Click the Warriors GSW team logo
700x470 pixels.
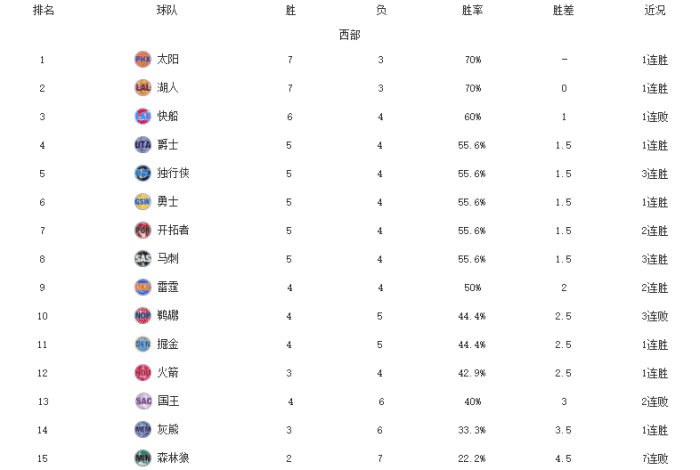coord(142,202)
